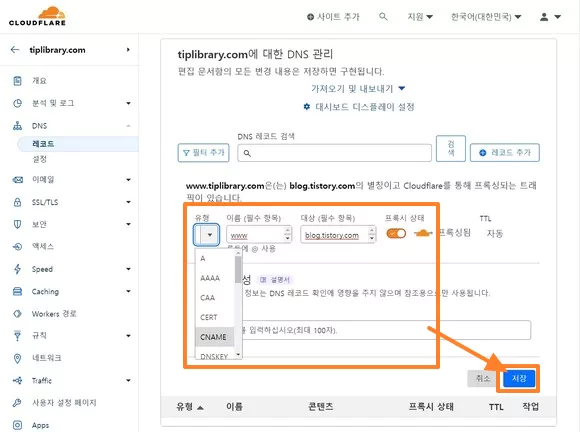
Task: Expand the Speed submenu arrow
Action: pos(128,269)
